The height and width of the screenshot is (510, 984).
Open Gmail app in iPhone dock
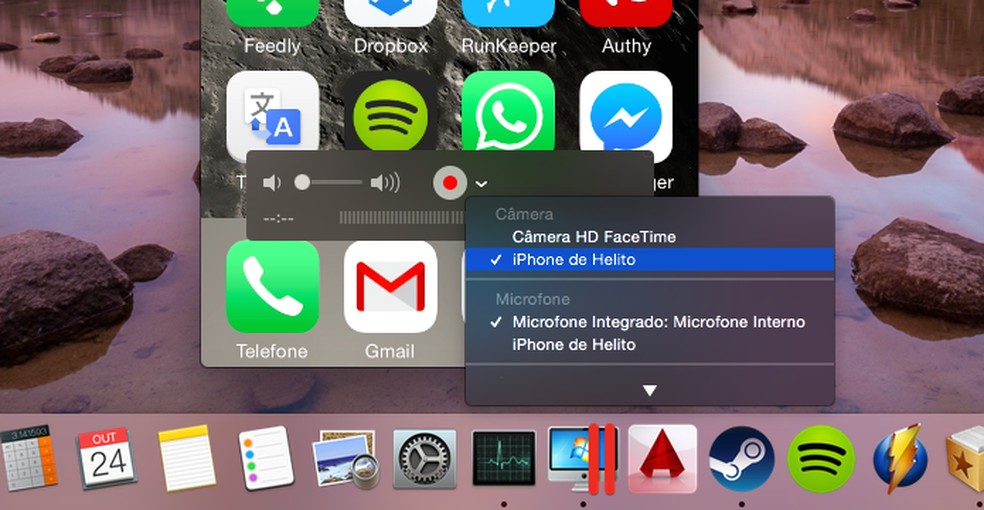[390, 287]
